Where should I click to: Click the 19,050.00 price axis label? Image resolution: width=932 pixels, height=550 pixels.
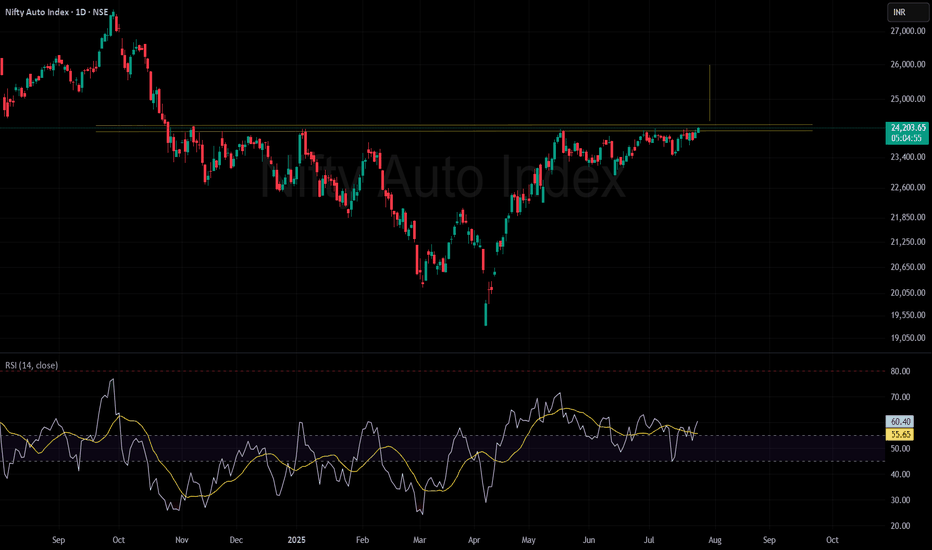908,338
